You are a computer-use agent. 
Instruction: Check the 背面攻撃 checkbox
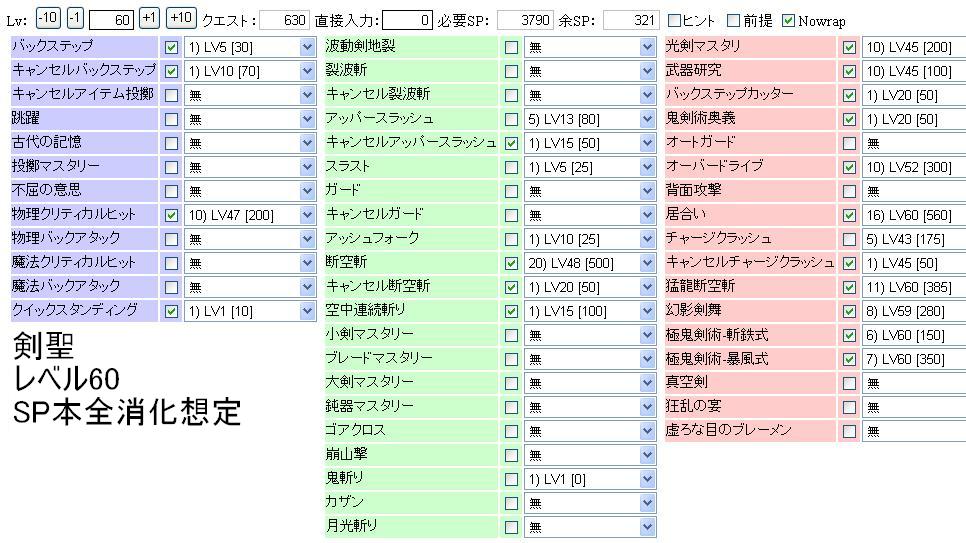click(x=850, y=192)
